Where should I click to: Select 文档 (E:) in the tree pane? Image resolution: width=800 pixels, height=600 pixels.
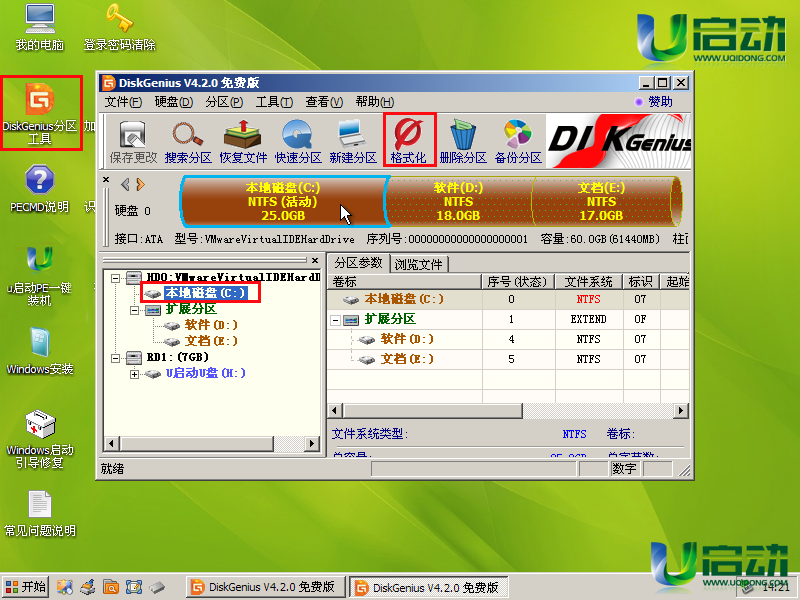click(211, 341)
